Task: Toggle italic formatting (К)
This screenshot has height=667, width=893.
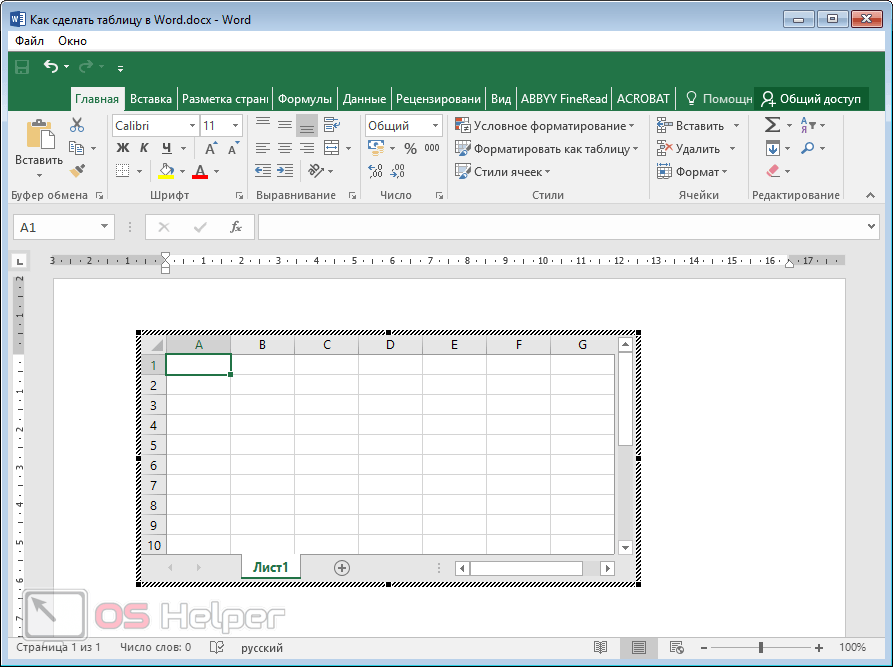Action: point(145,148)
